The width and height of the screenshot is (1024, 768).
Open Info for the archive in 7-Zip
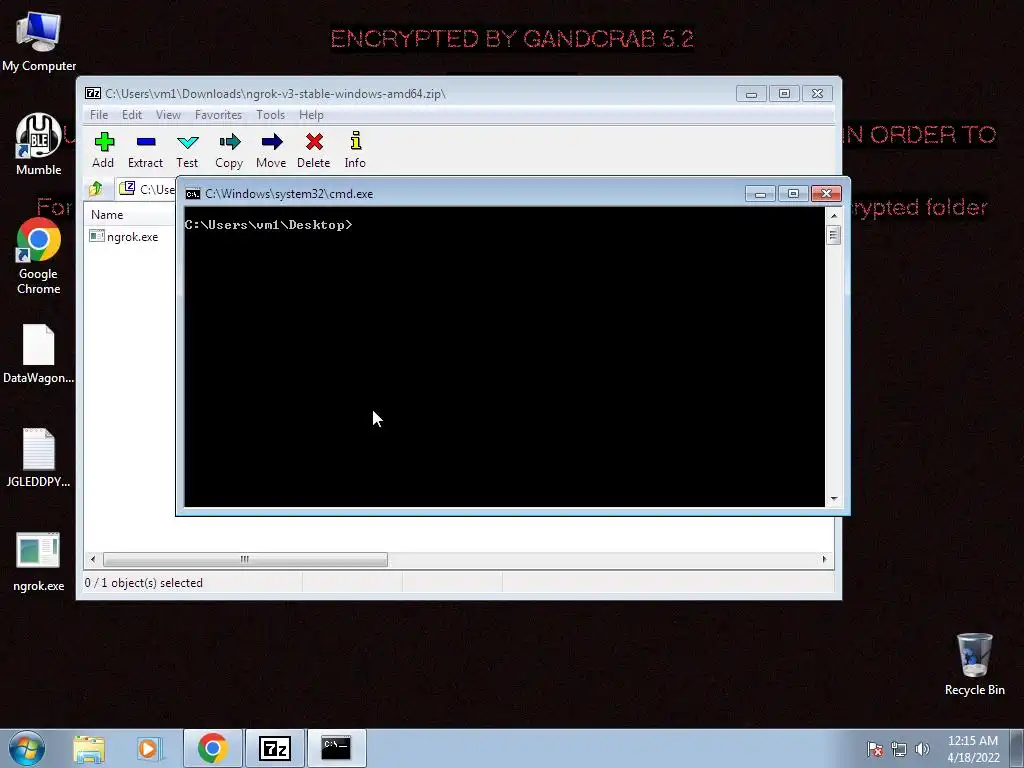pyautogui.click(x=355, y=150)
